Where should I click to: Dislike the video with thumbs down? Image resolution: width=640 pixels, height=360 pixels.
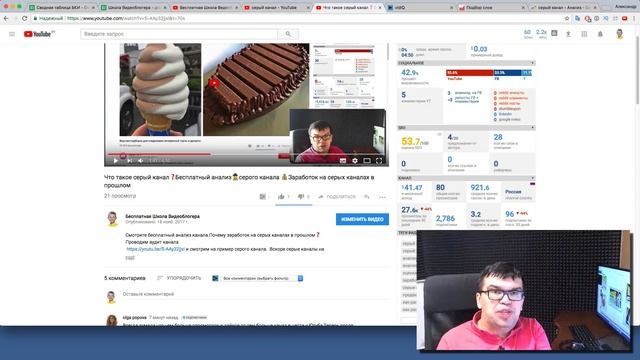301,197
